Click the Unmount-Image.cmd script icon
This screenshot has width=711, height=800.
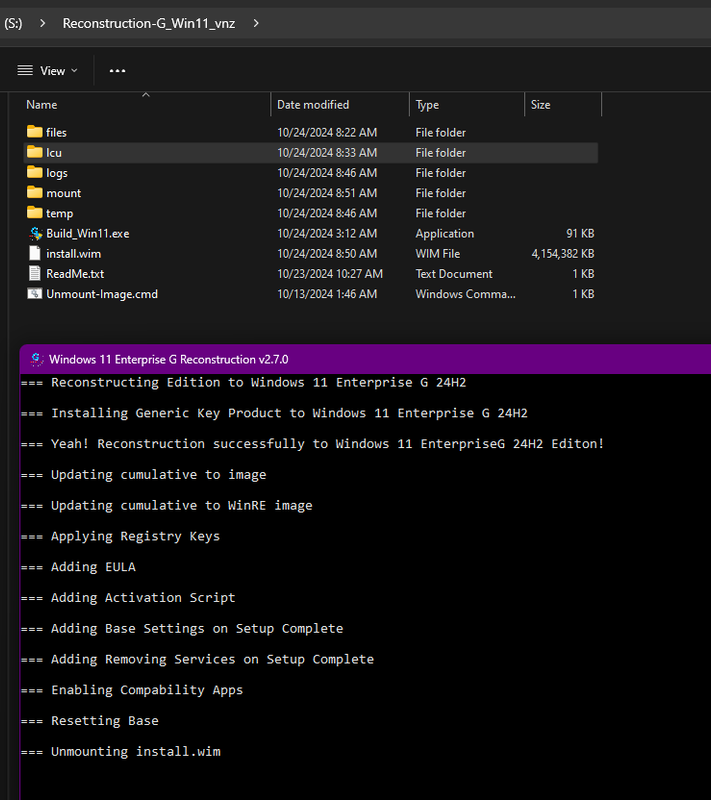point(35,293)
